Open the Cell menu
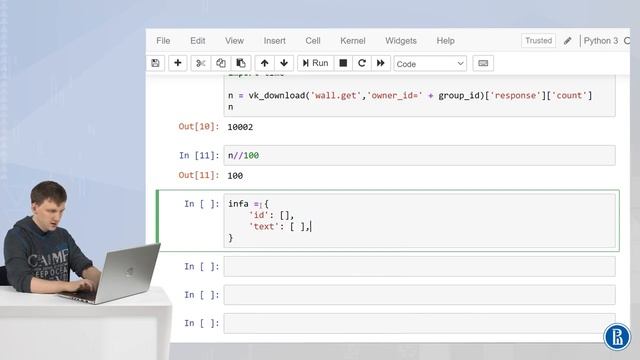 pos(313,41)
